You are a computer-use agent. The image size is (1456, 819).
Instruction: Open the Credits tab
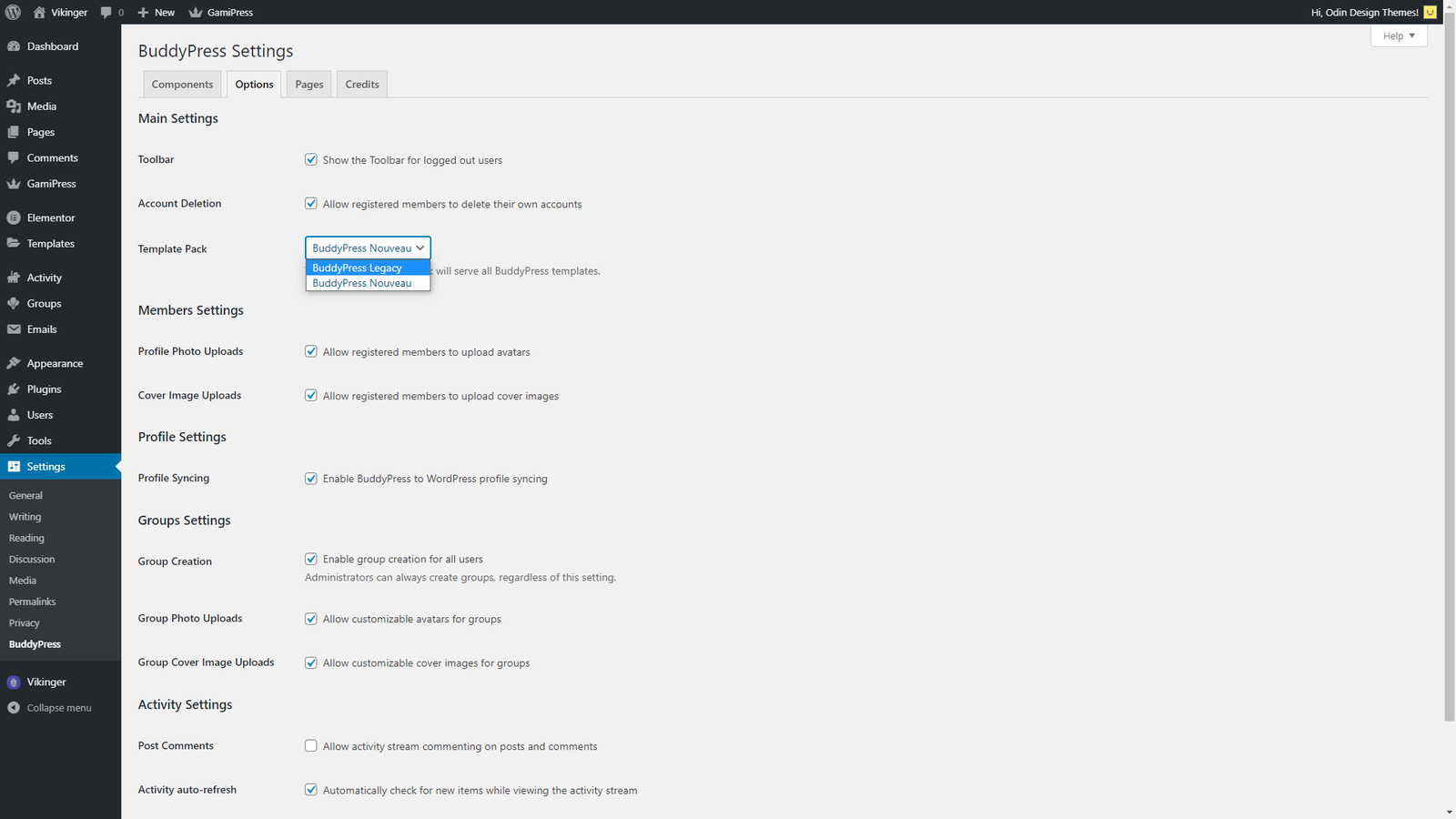tap(362, 84)
